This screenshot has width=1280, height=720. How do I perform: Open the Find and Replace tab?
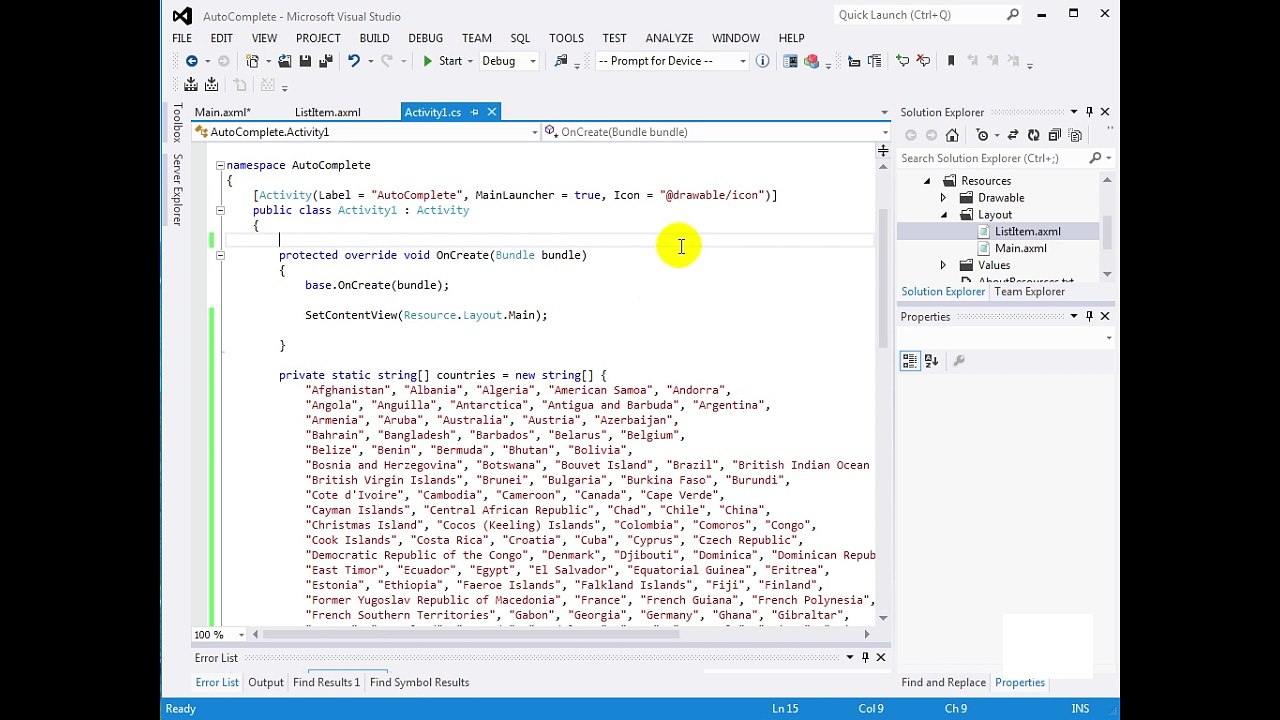943,682
